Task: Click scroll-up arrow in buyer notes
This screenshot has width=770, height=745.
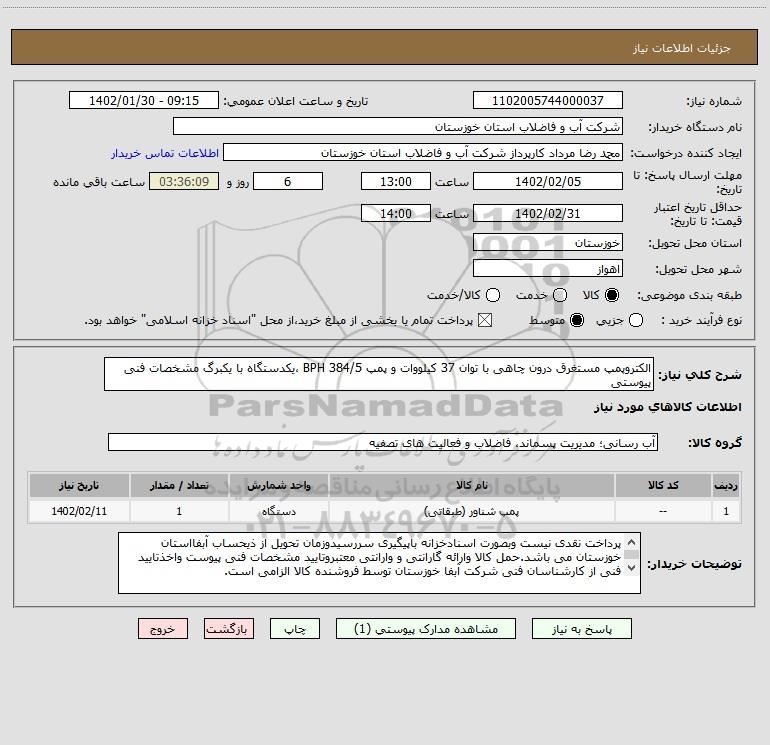Action: [632, 543]
